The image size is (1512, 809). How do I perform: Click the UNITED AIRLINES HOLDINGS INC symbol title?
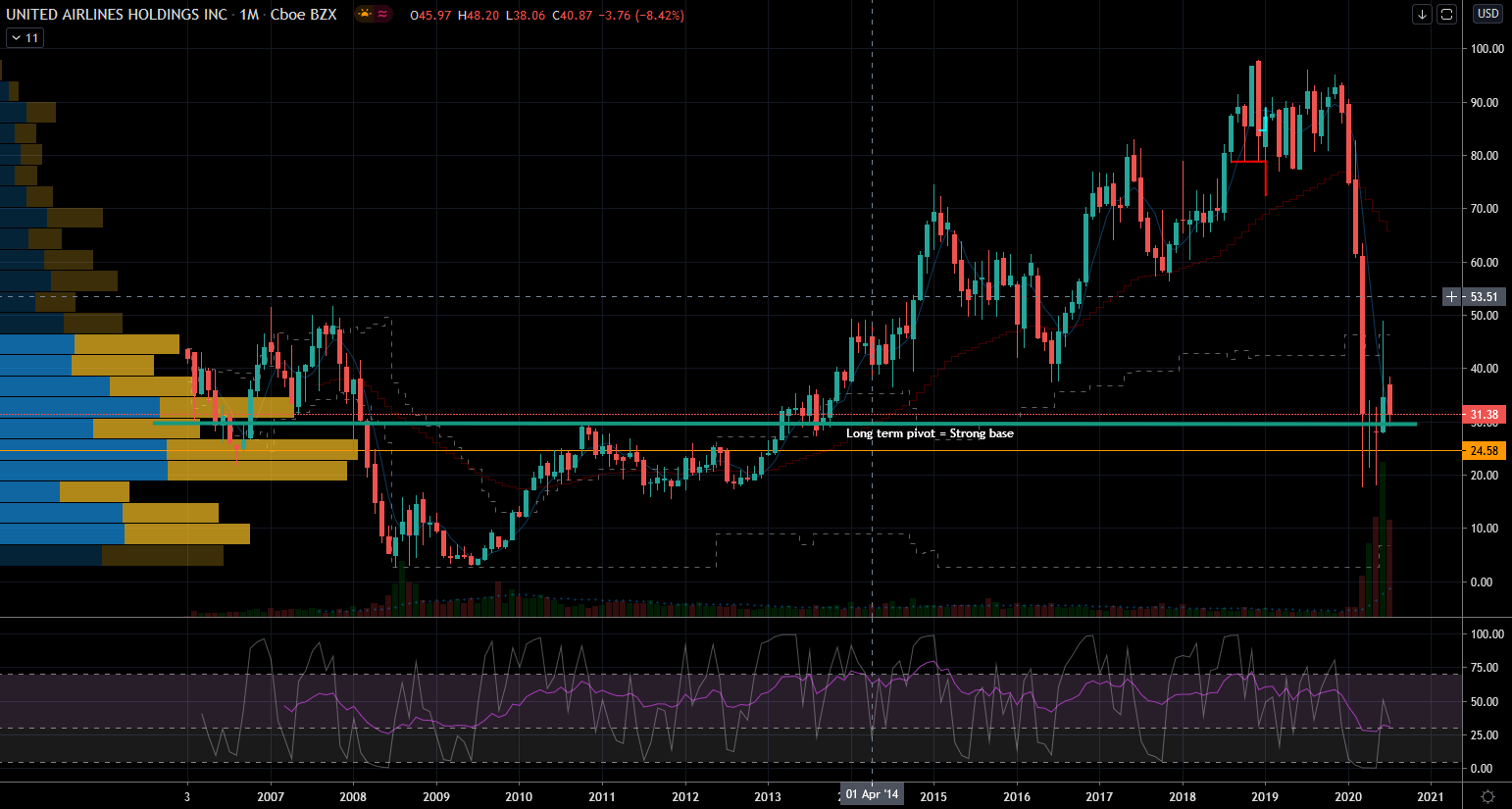coord(117,15)
